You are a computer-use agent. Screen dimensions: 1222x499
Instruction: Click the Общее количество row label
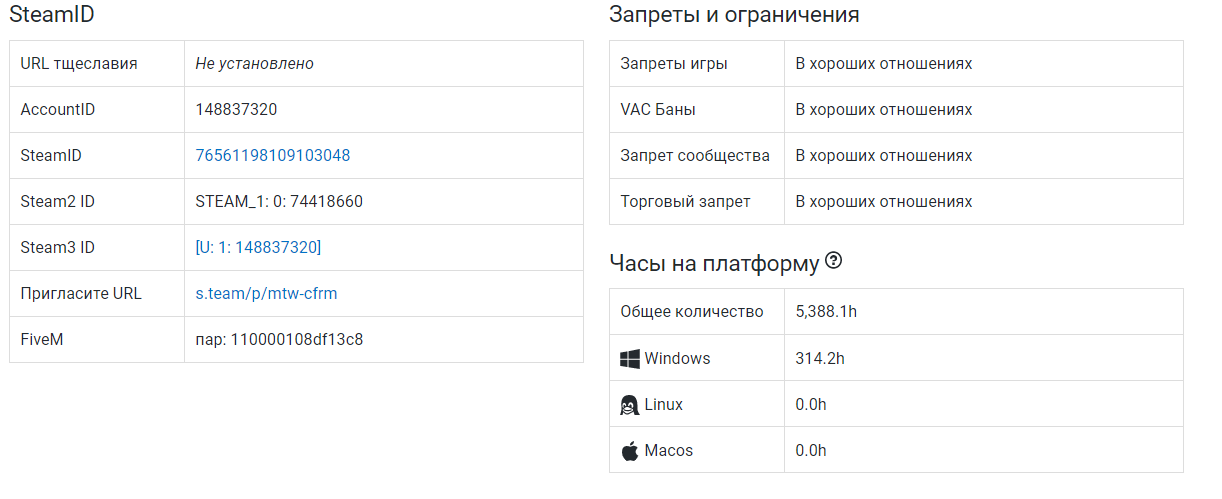(x=692, y=312)
